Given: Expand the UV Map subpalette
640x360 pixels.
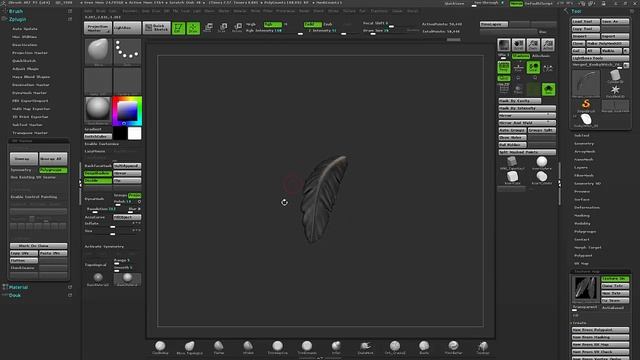Looking at the screenshot, I should (582, 263).
